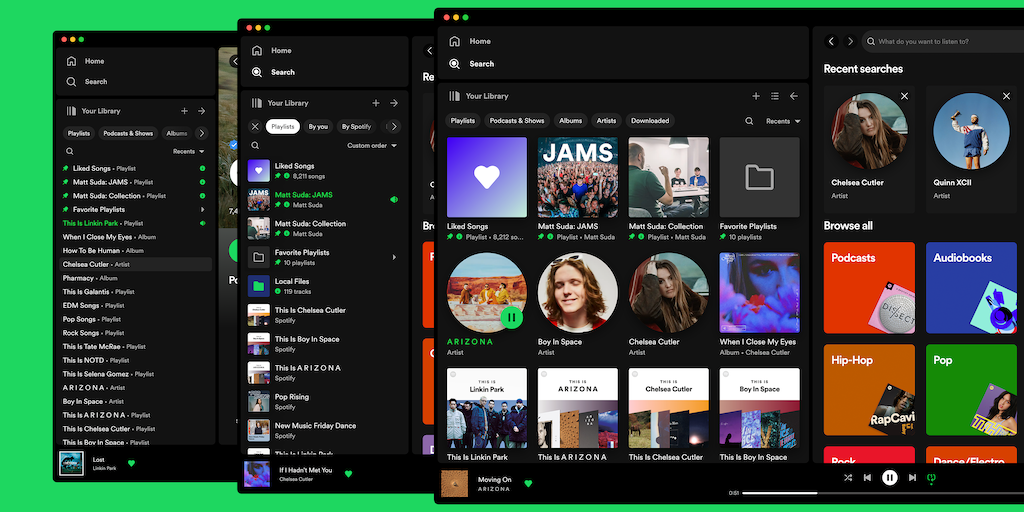Select Artists filter in front window

606,121
